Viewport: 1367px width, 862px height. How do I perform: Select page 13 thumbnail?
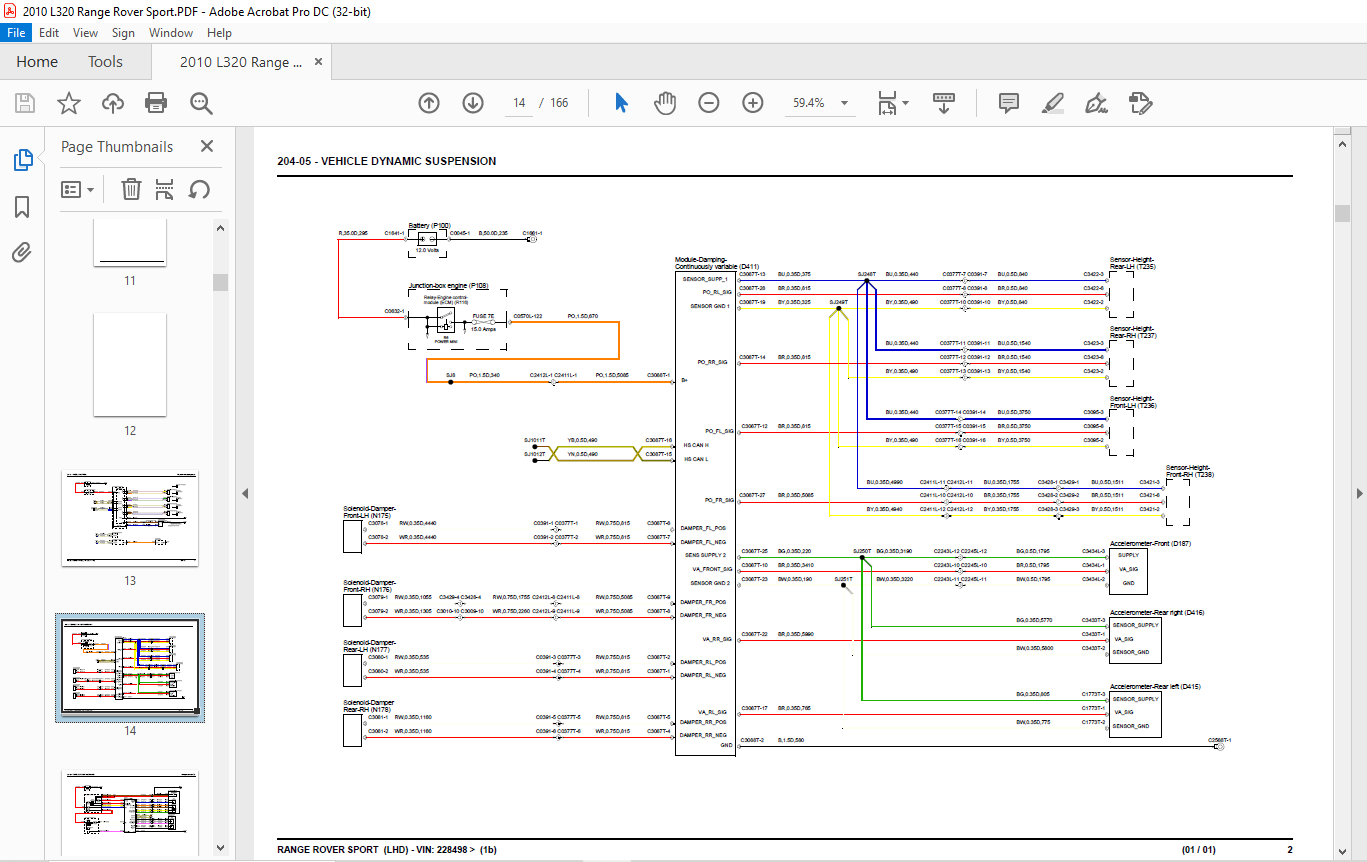click(130, 518)
